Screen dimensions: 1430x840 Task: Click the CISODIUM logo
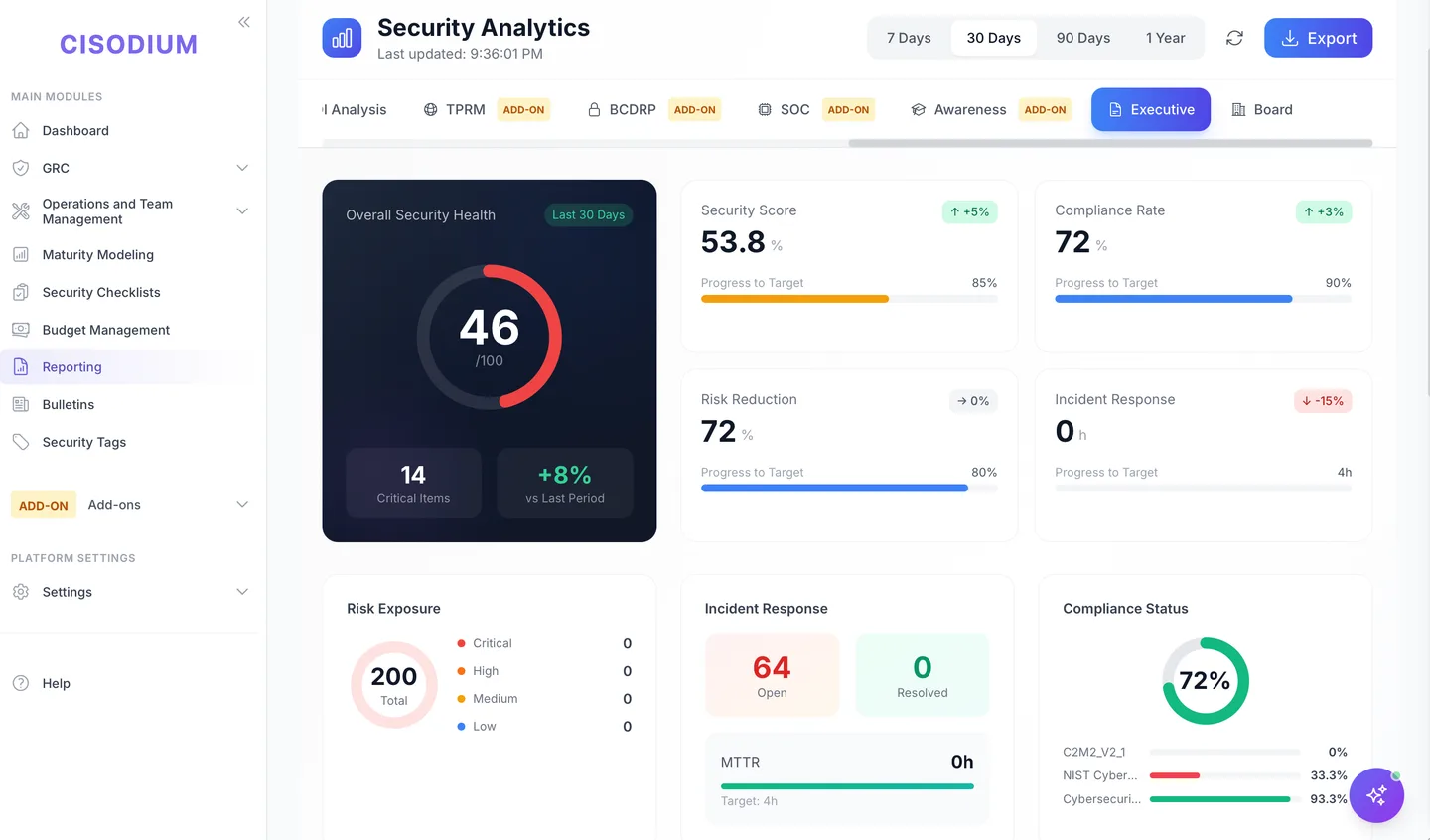tap(128, 45)
